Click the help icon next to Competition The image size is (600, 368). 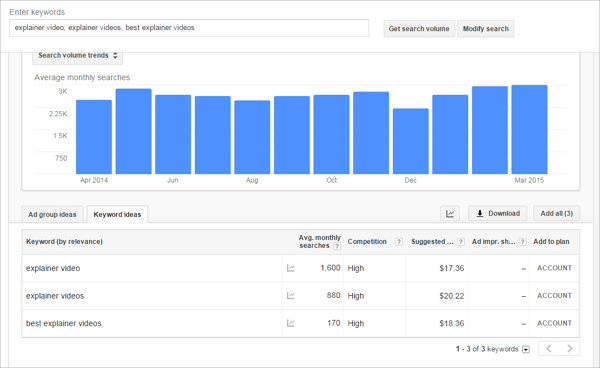pos(399,242)
